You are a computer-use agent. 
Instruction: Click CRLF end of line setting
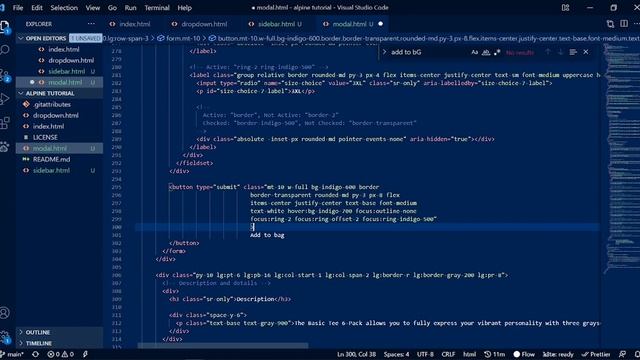448,354
